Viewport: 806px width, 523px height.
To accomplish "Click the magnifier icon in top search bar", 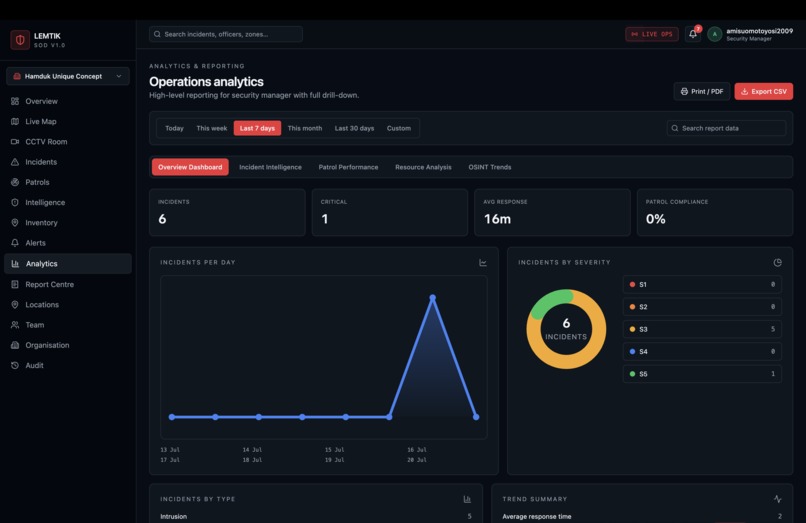I will click(157, 34).
